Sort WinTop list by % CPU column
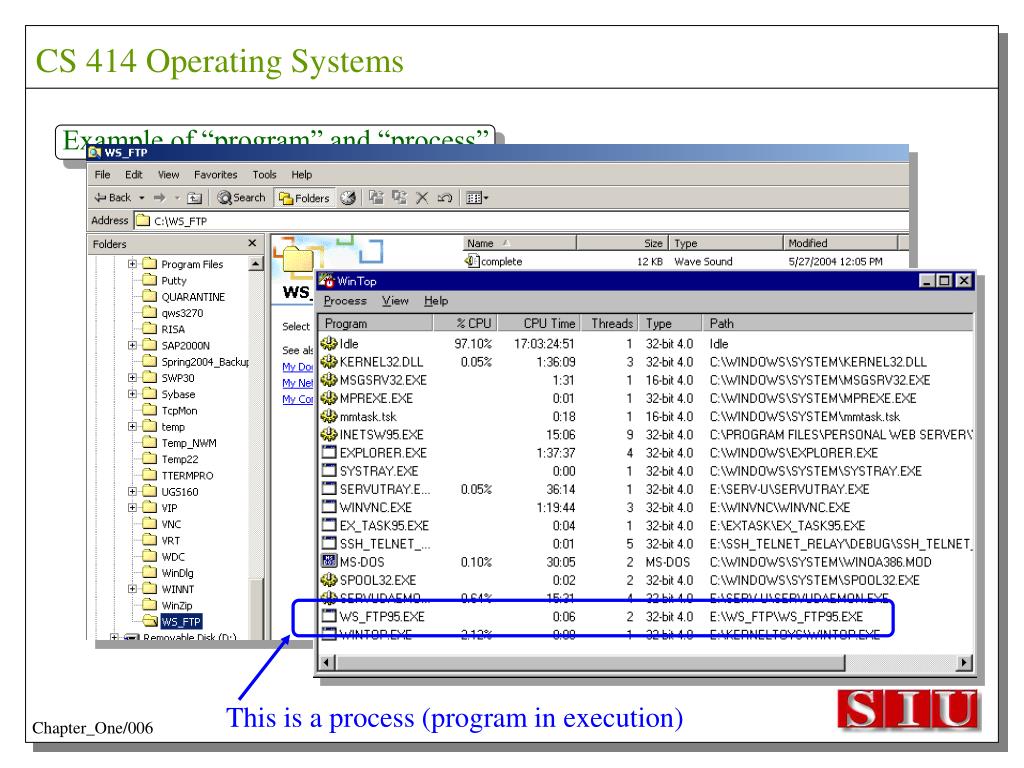This screenshot has width=1024, height=768. (465, 323)
